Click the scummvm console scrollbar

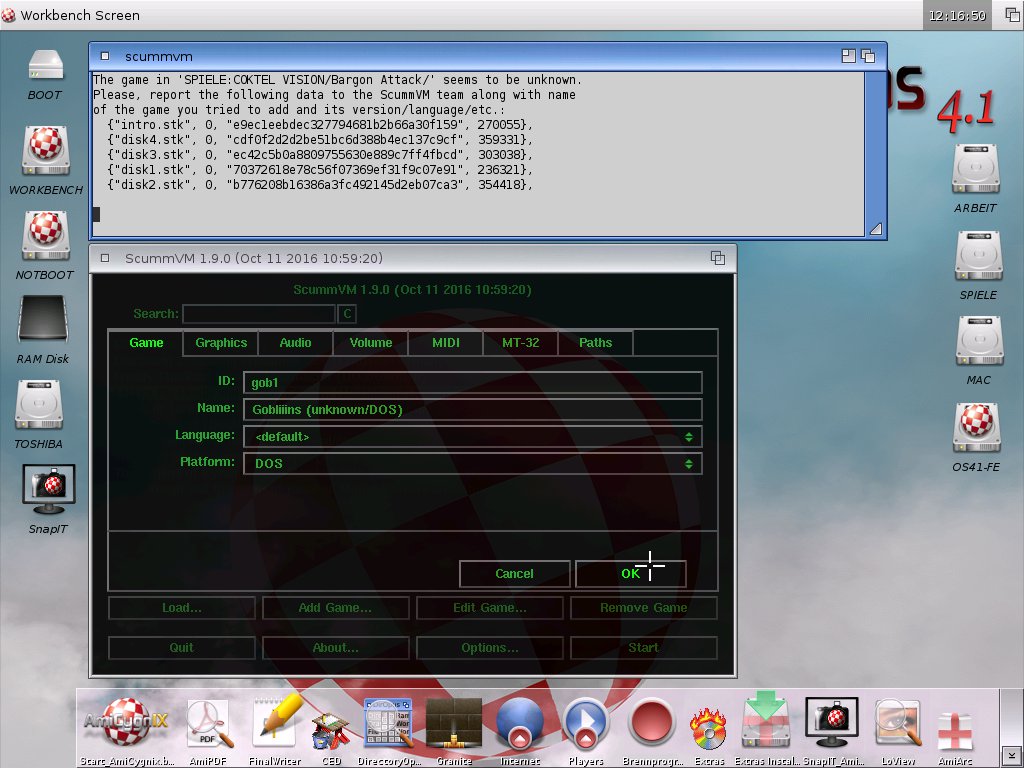[x=875, y=145]
